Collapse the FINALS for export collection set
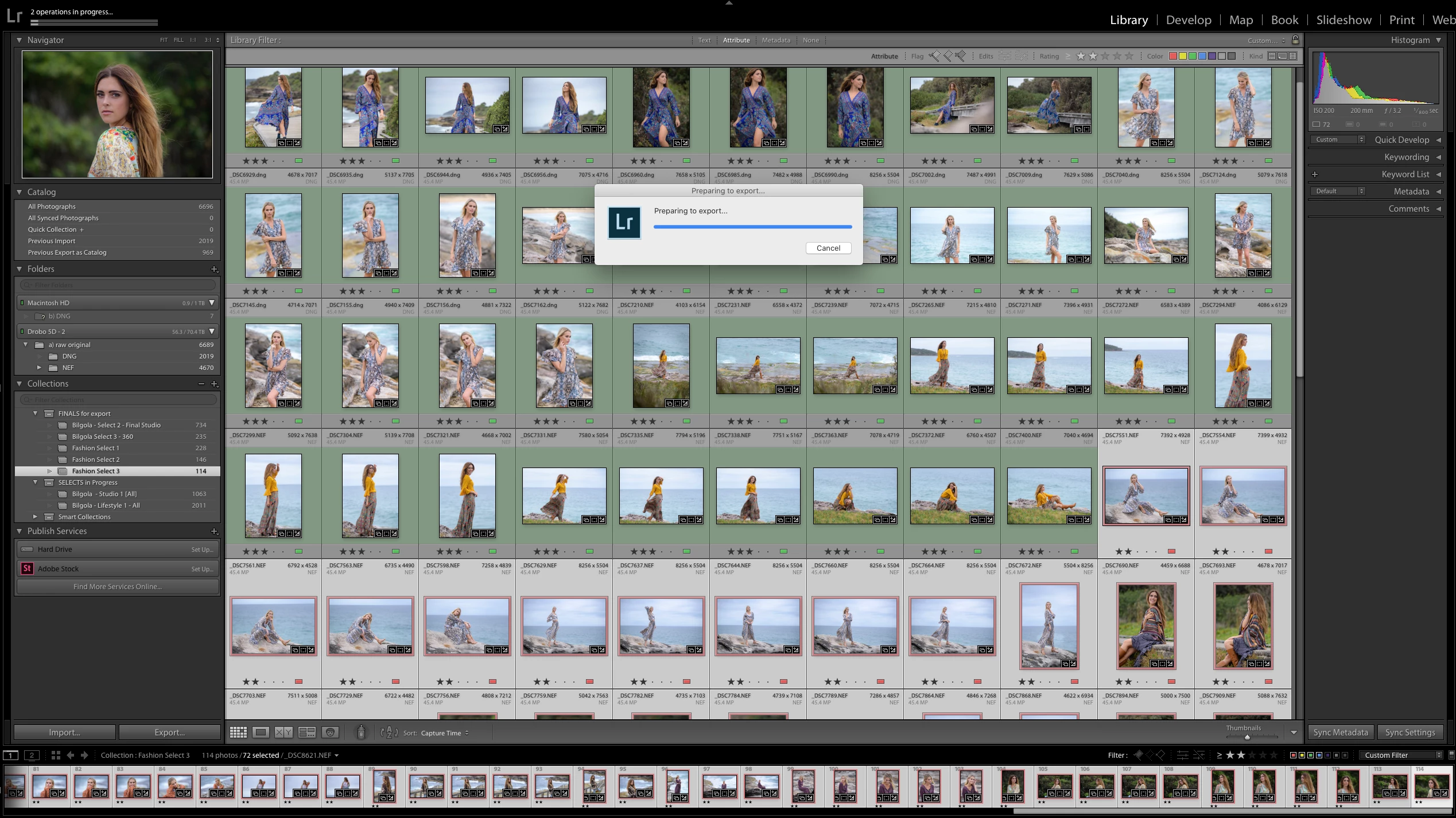This screenshot has width=1456, height=818. click(x=36, y=414)
